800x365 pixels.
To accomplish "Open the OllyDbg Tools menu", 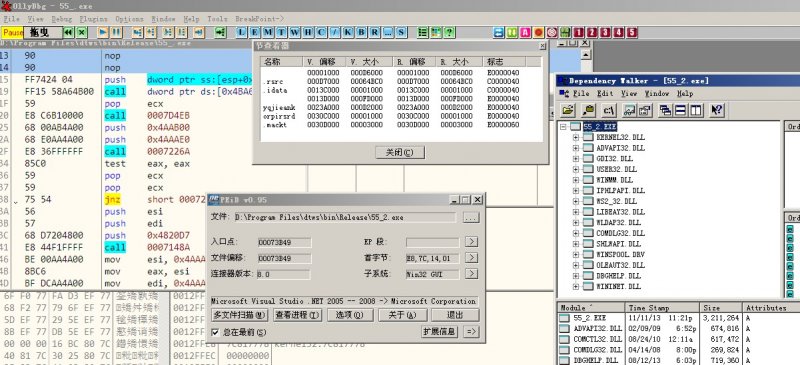I will click(217, 19).
